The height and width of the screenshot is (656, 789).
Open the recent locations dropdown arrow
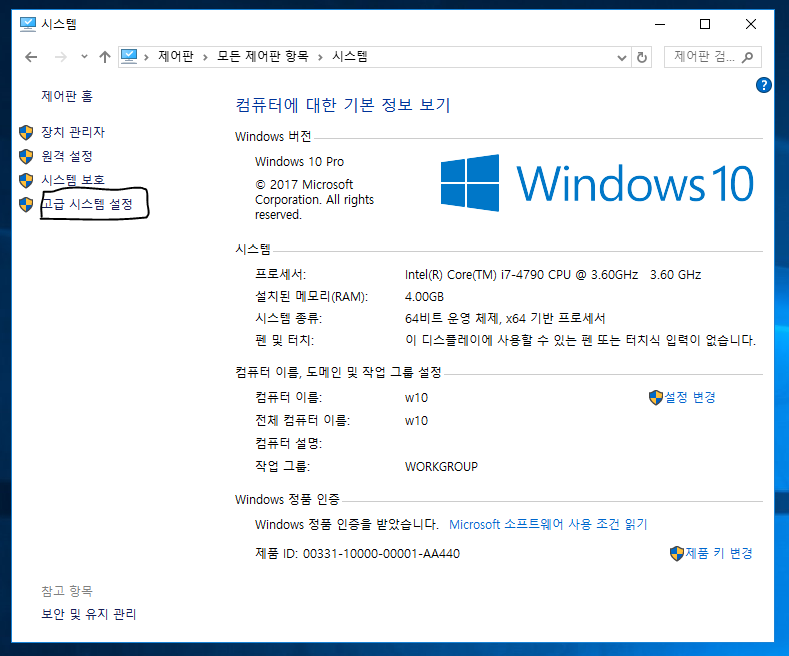pyautogui.click(x=85, y=57)
